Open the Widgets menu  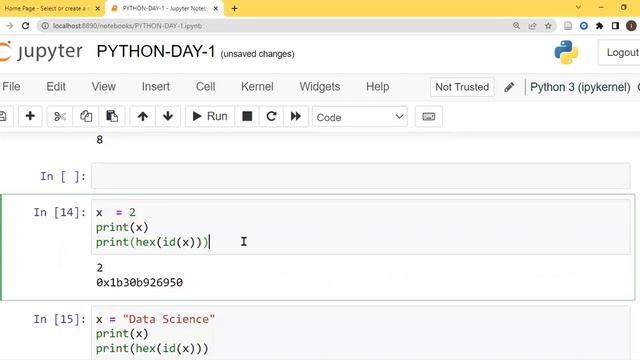click(320, 87)
